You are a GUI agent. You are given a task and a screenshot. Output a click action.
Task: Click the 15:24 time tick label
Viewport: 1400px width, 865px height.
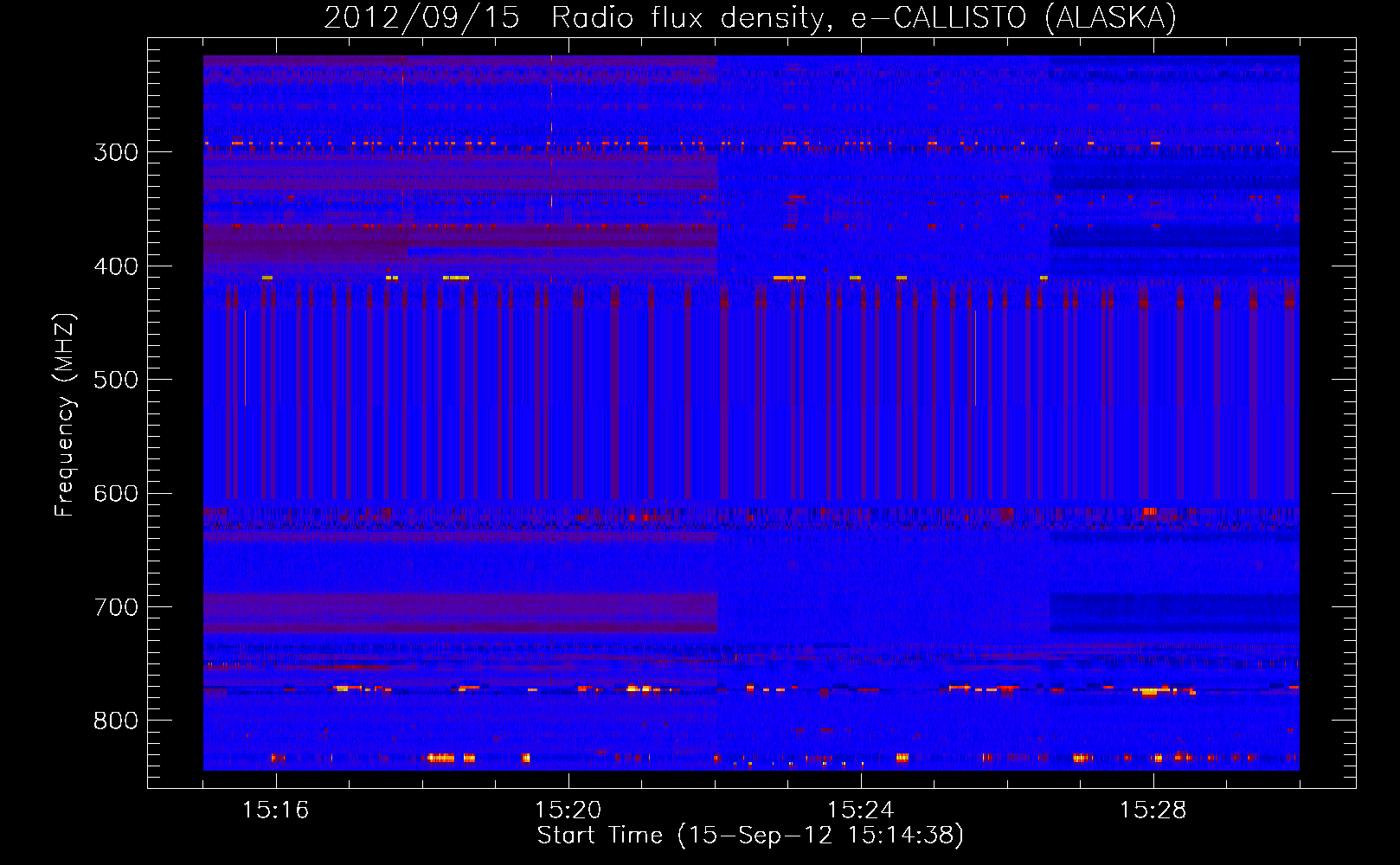(860, 810)
